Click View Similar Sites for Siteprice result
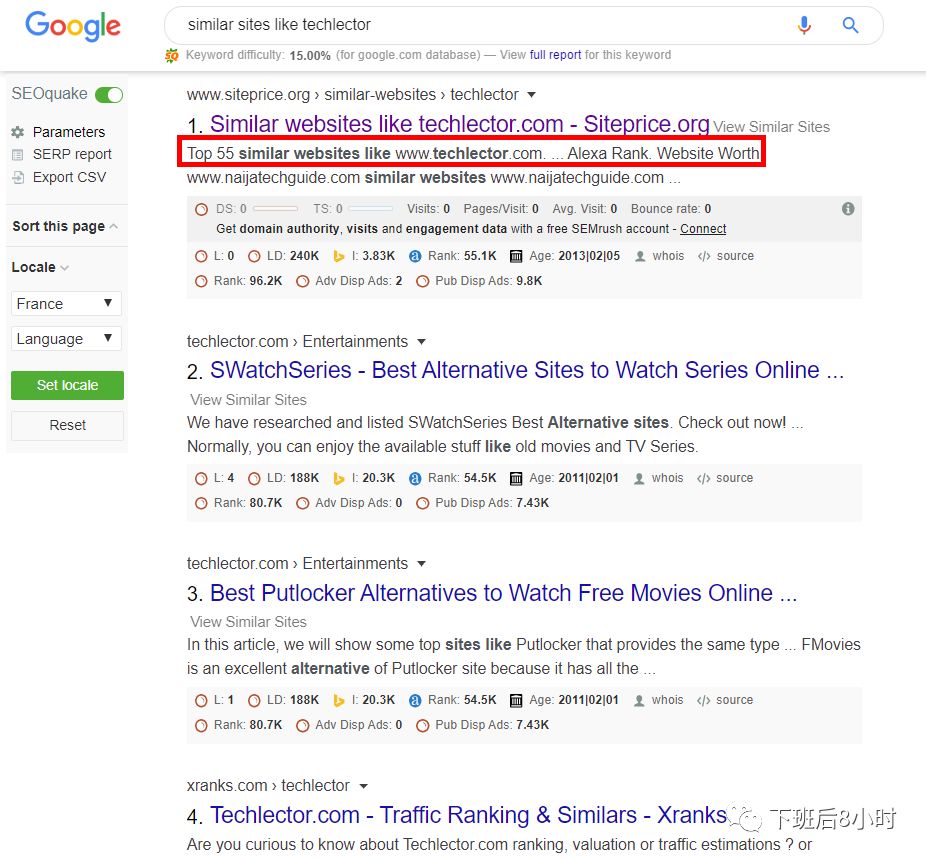Viewport: 926px width, 859px height. pos(771,127)
